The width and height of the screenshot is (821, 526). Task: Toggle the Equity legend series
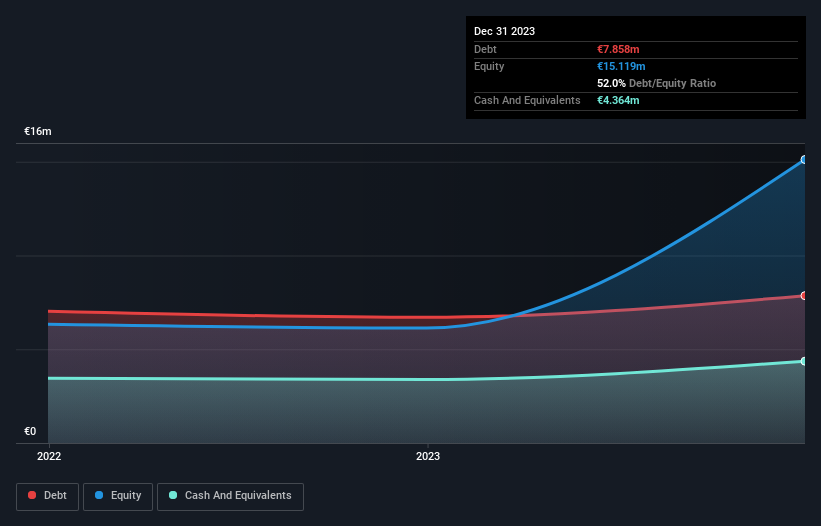click(x=118, y=496)
